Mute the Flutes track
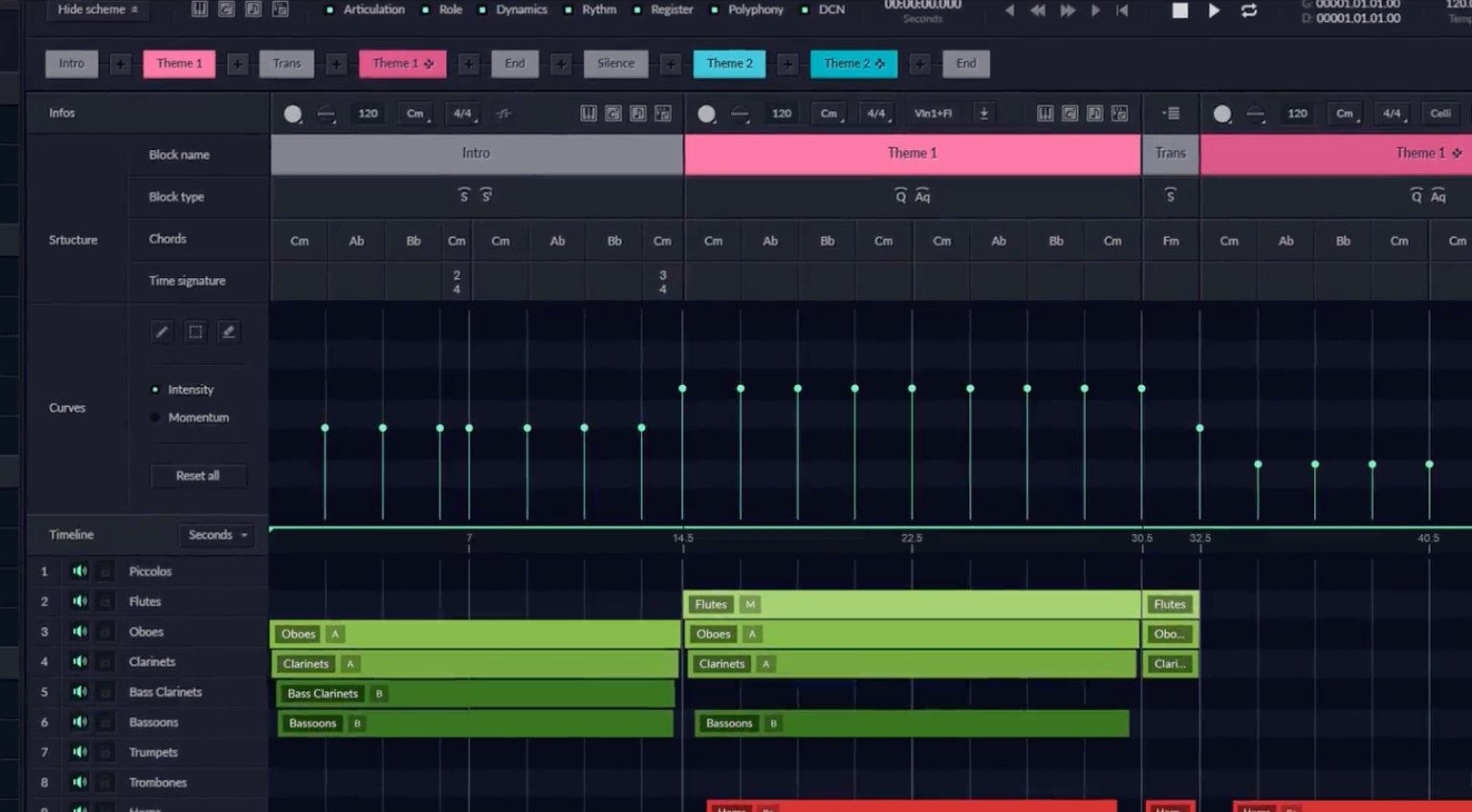The width and height of the screenshot is (1472, 812). (x=79, y=602)
